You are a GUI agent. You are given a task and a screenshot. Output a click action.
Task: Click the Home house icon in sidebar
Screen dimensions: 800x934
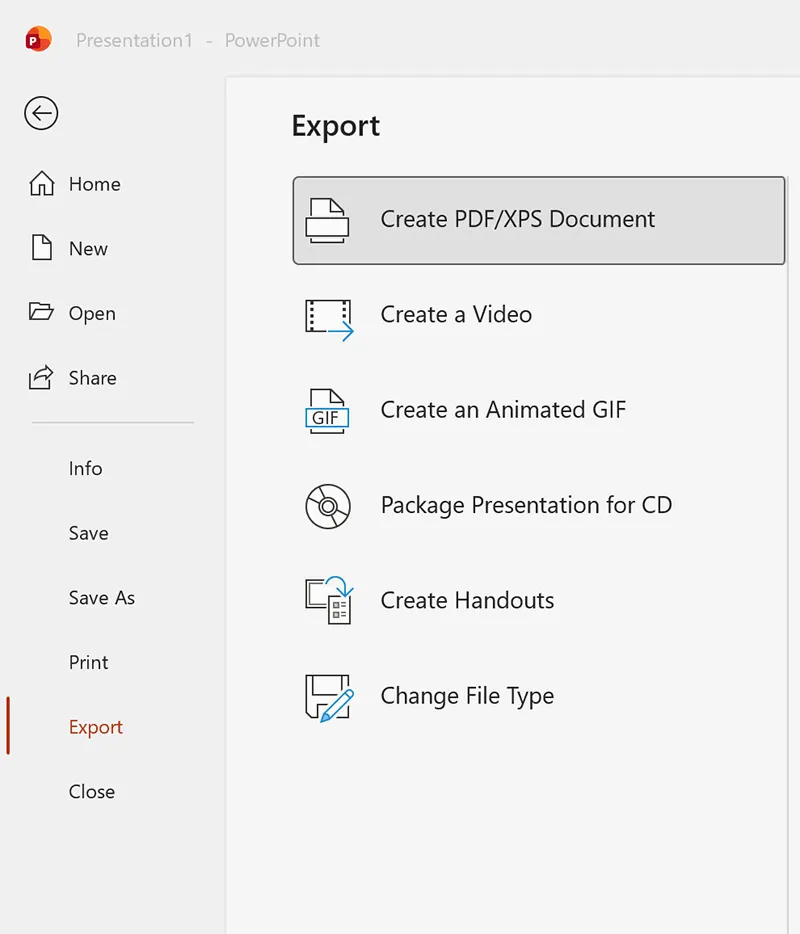pos(42,183)
